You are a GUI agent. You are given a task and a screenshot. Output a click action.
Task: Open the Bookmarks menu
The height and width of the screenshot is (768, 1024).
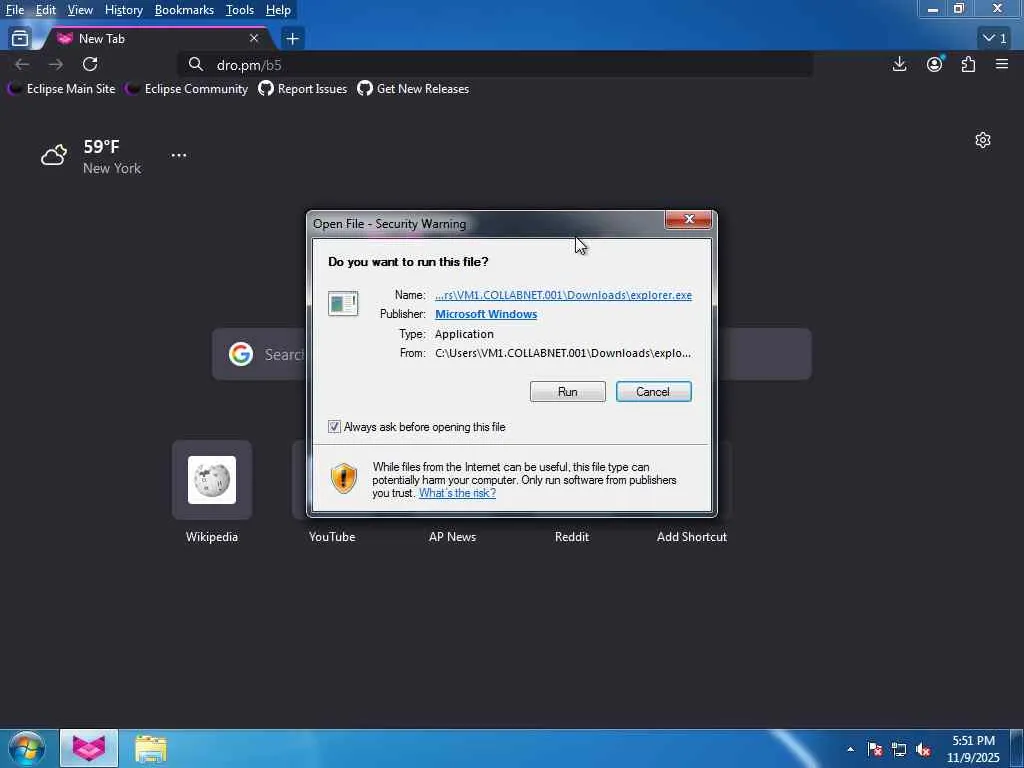(x=184, y=10)
